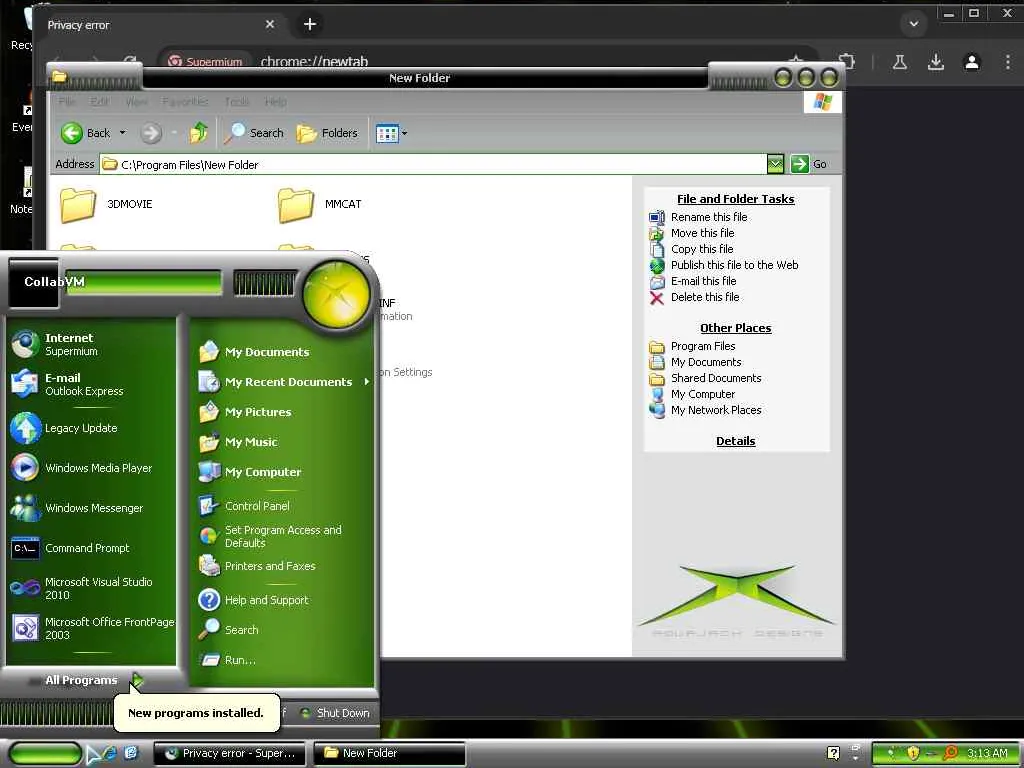The width and height of the screenshot is (1024, 768).
Task: Click the Back button in Explorer
Action: click(86, 133)
